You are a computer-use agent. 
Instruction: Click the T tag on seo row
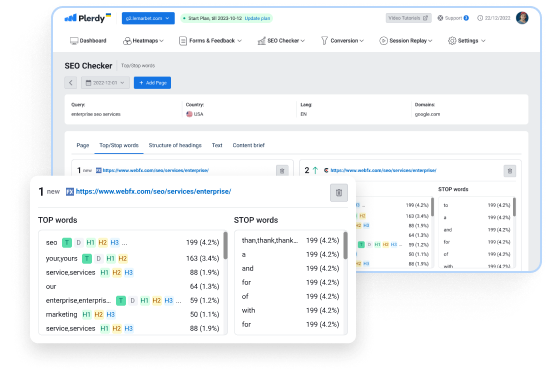[x=67, y=242]
